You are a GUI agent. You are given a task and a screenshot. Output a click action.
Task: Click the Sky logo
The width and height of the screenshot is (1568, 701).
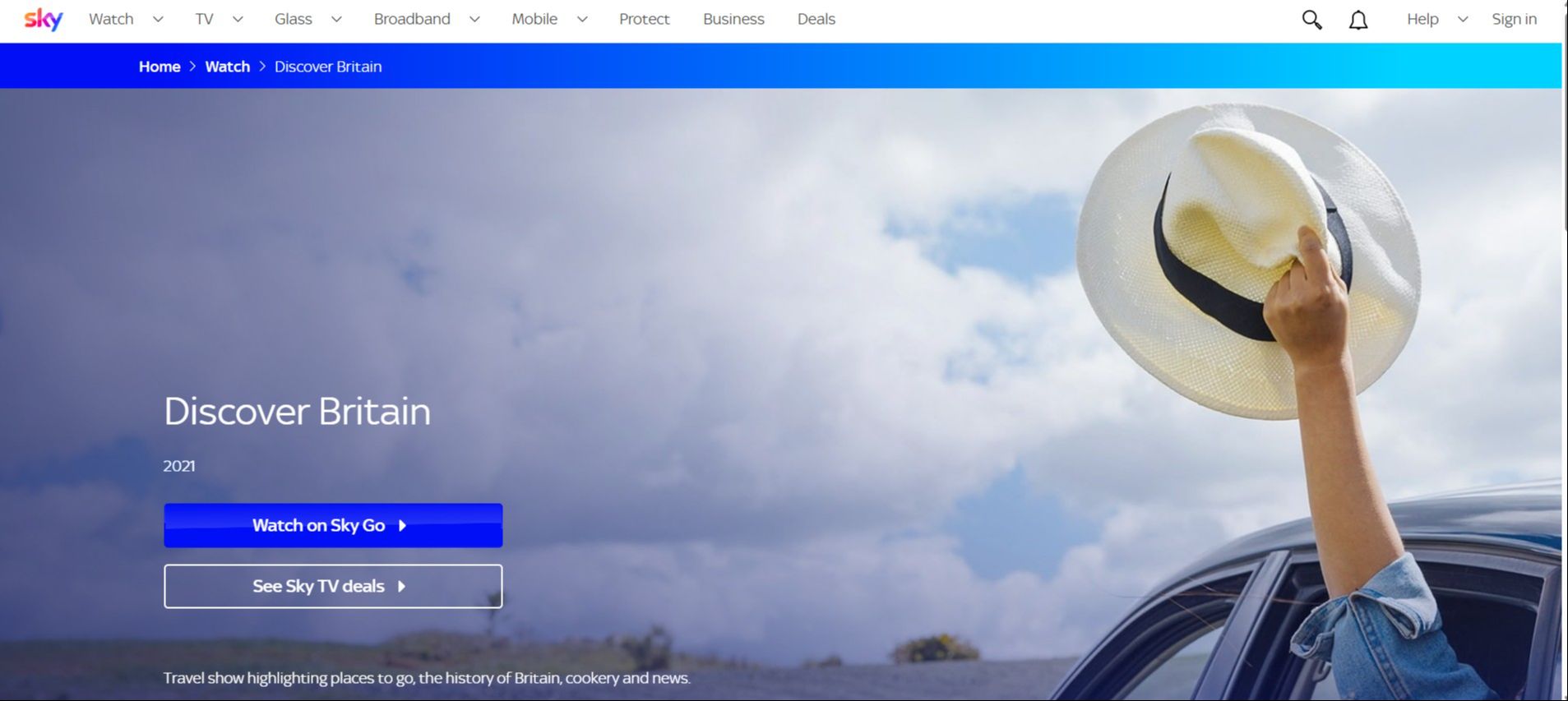tap(44, 19)
